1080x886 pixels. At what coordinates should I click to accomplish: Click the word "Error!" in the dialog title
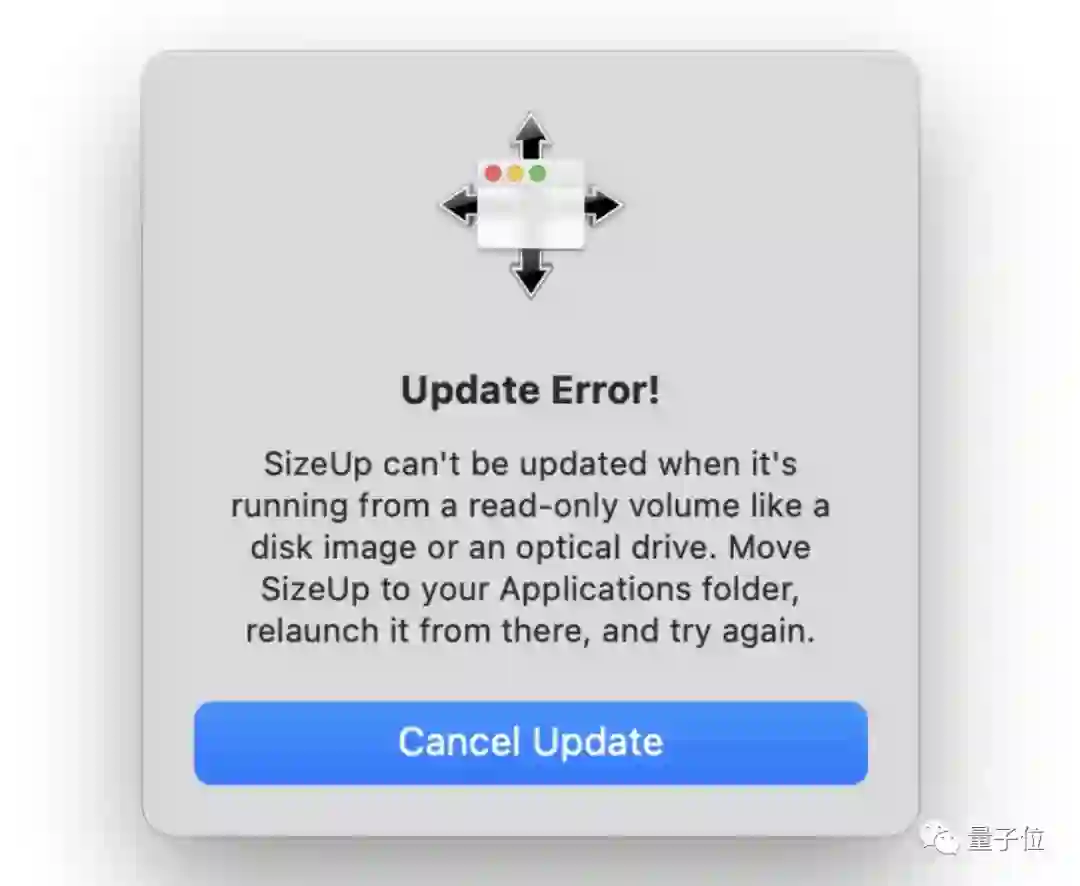[605, 391]
